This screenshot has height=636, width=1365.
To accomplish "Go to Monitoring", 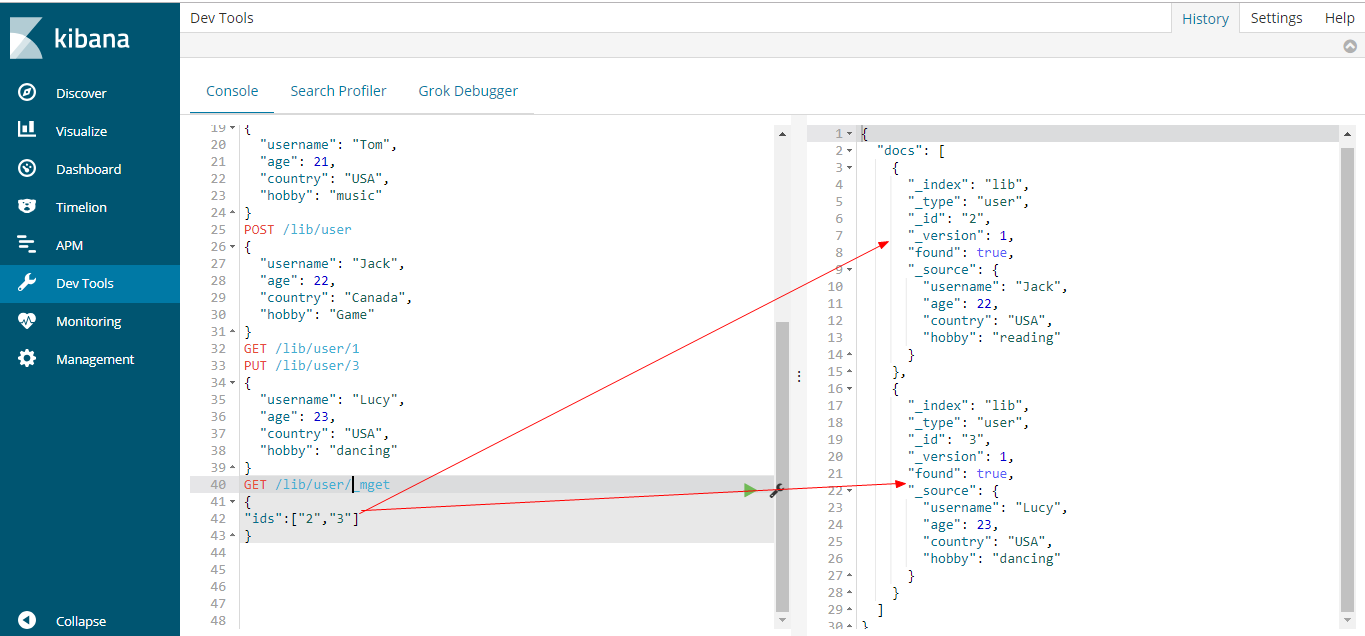I will (x=88, y=321).
